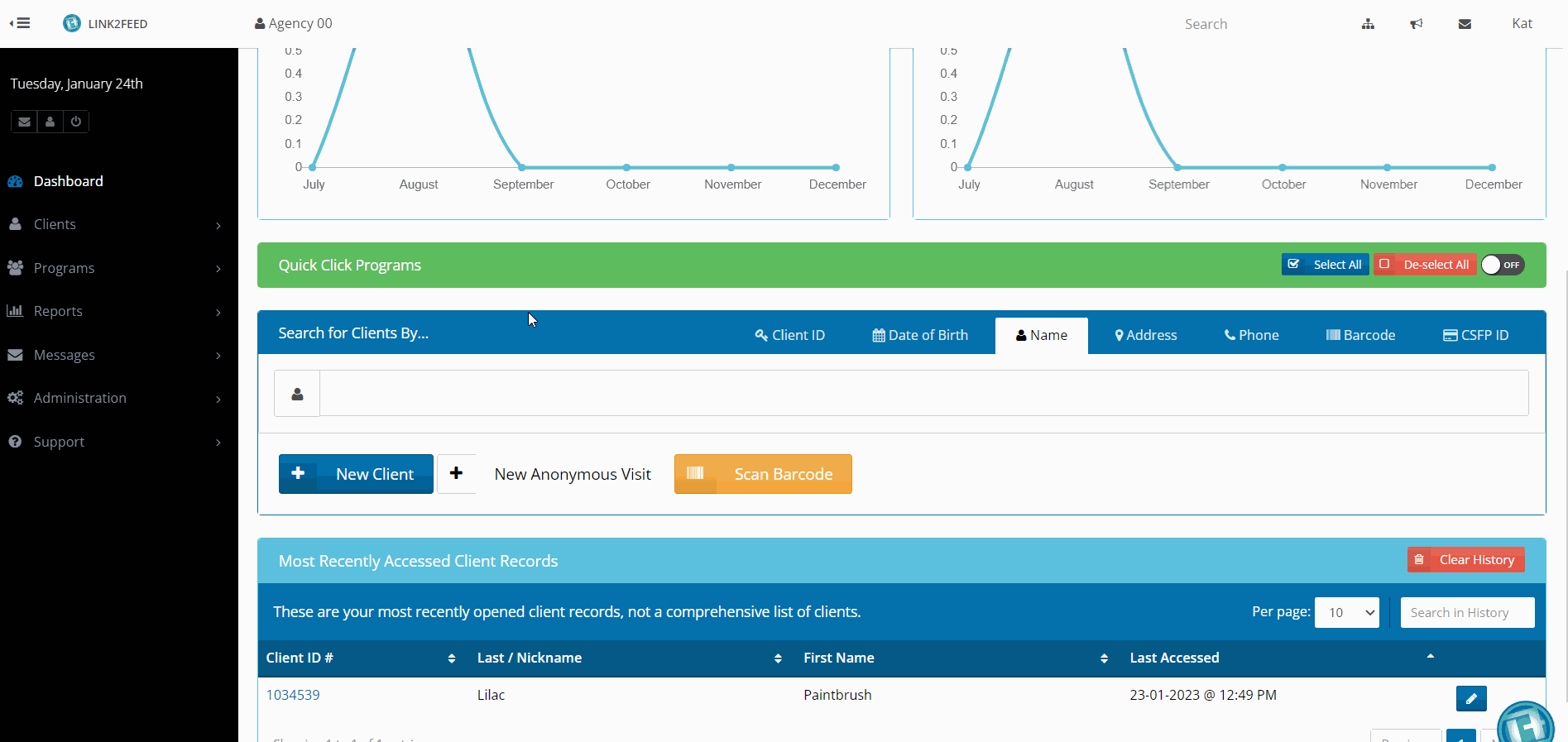
Task: Switch to the Date of Birth search tab
Action: pos(920,335)
